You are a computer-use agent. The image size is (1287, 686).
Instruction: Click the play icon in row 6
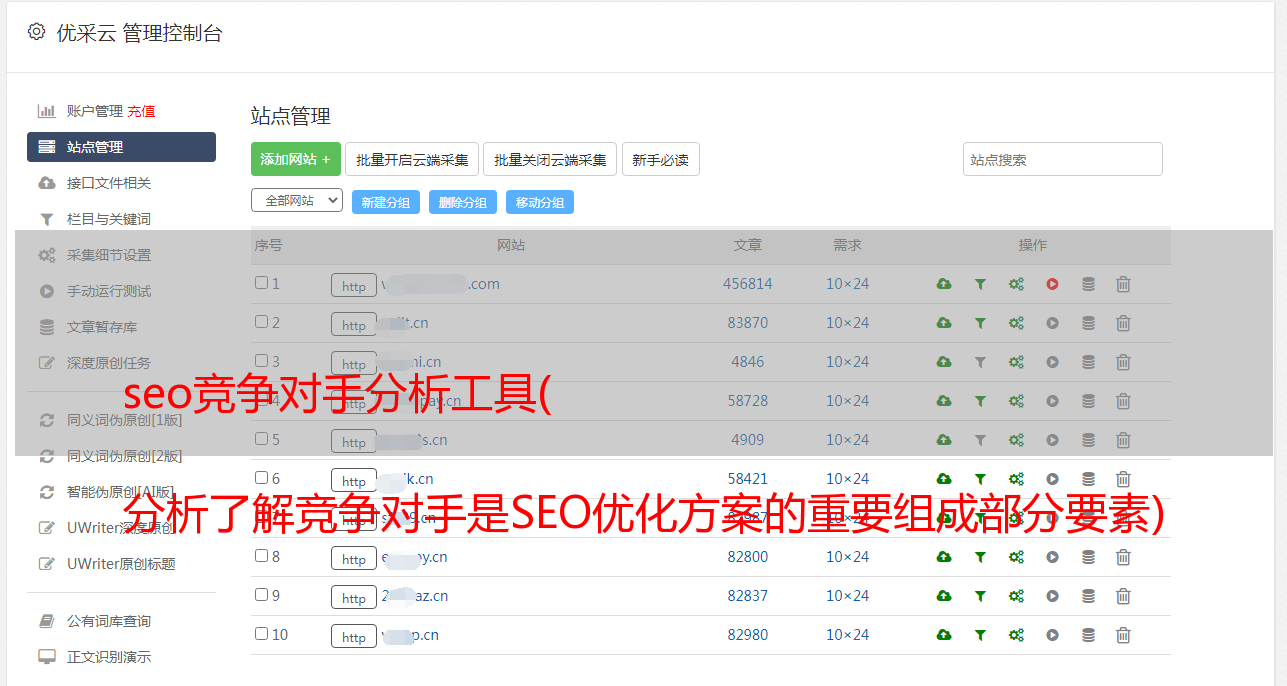point(1052,479)
